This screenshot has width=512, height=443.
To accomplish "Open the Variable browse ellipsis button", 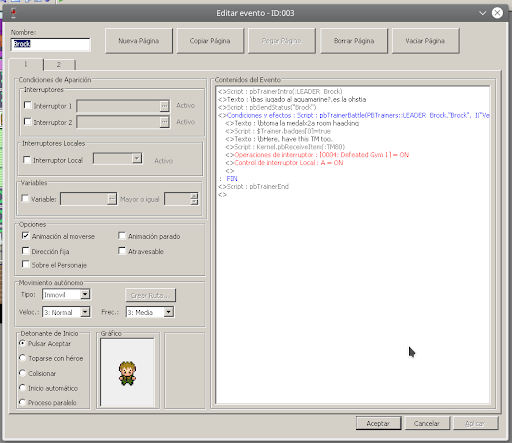I will click(x=112, y=199).
